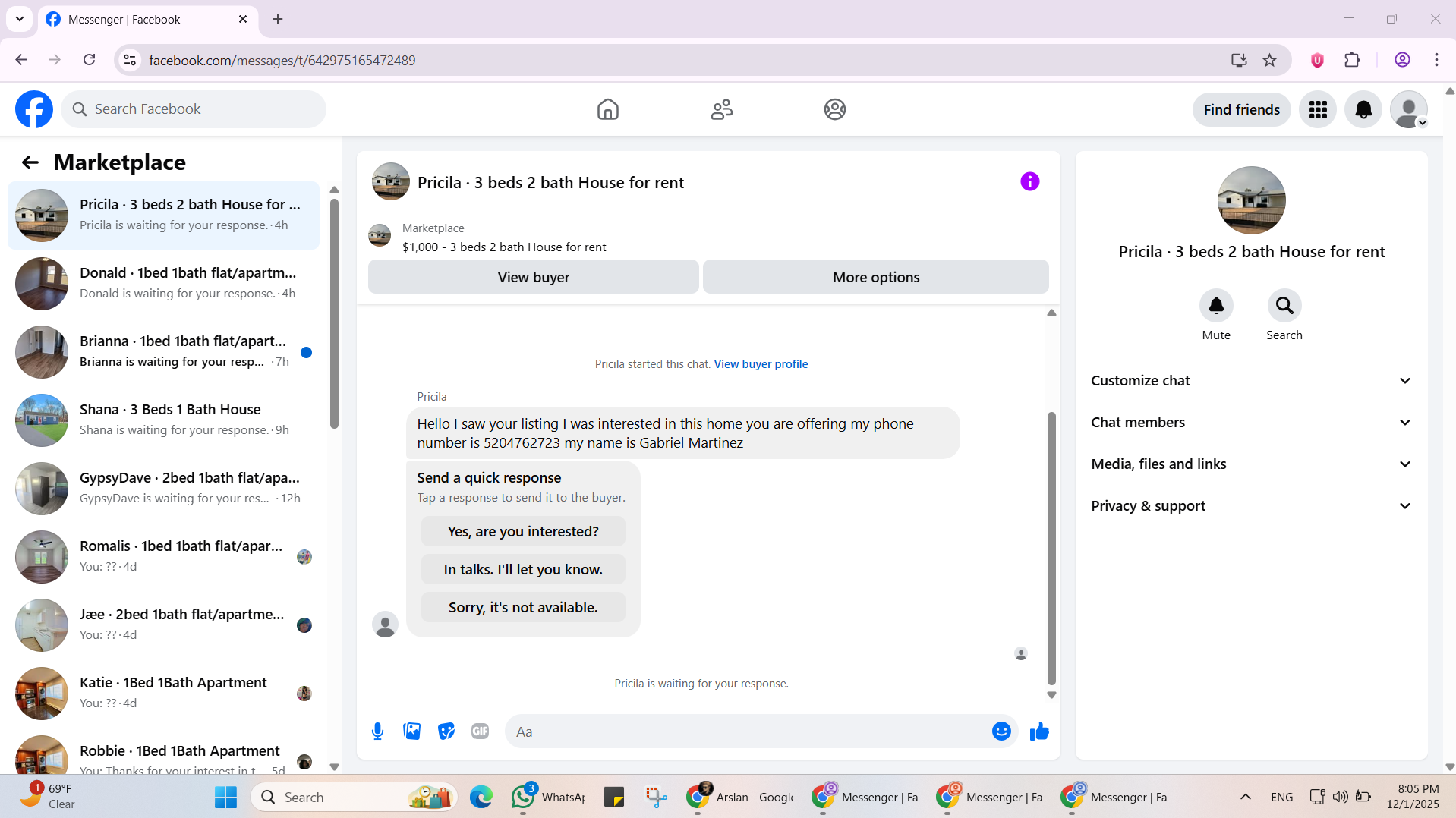
Task: Send a thumbs-up like
Action: tap(1039, 731)
